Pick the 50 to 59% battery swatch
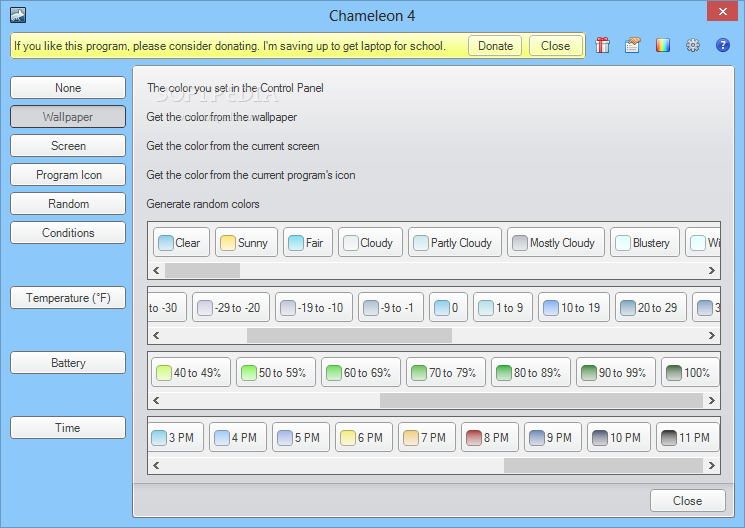The height and width of the screenshot is (528, 745). click(276, 373)
